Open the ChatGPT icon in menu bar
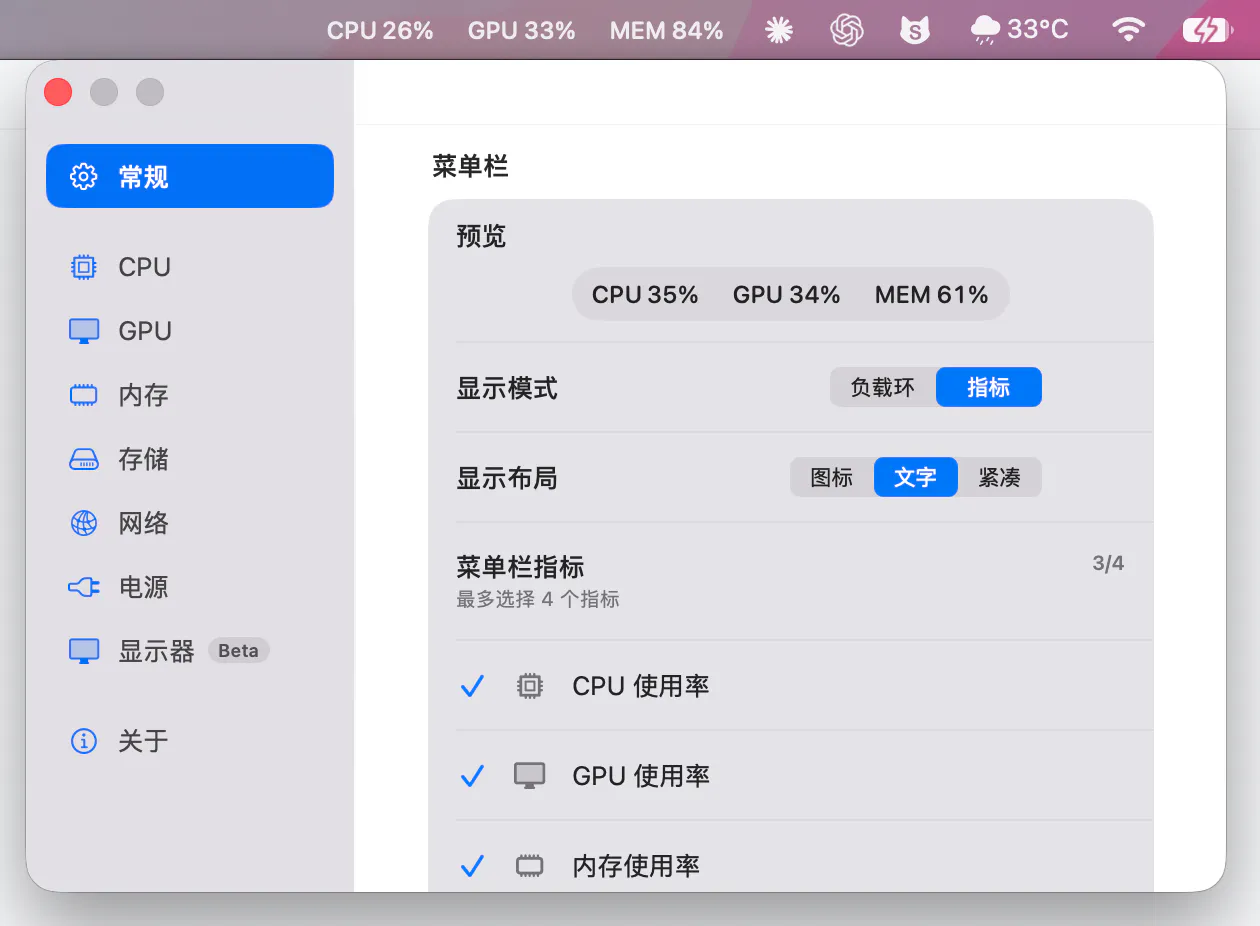The height and width of the screenshot is (926, 1260). 847,30
